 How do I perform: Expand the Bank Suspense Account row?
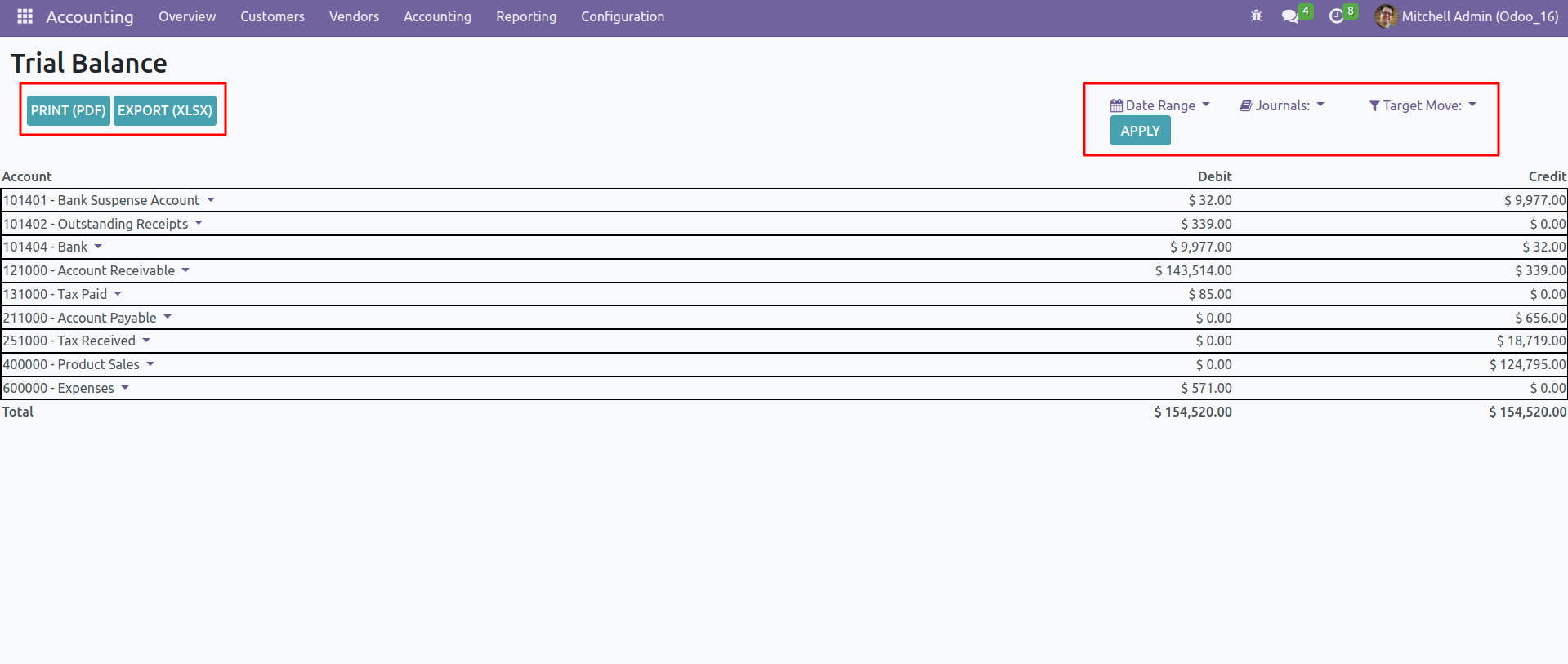[x=210, y=200]
